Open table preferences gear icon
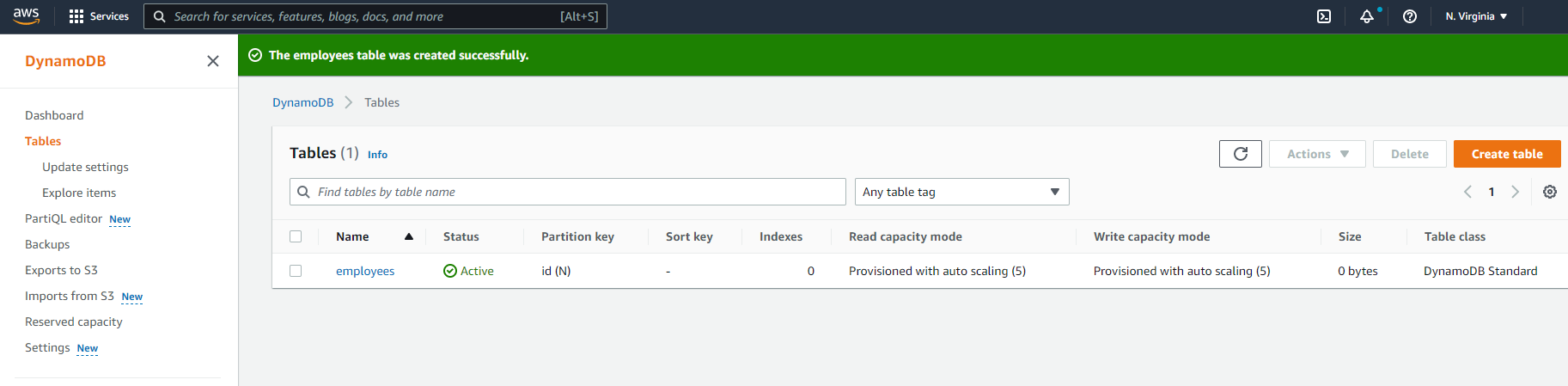Viewport: 1568px width, 386px height. [x=1550, y=192]
